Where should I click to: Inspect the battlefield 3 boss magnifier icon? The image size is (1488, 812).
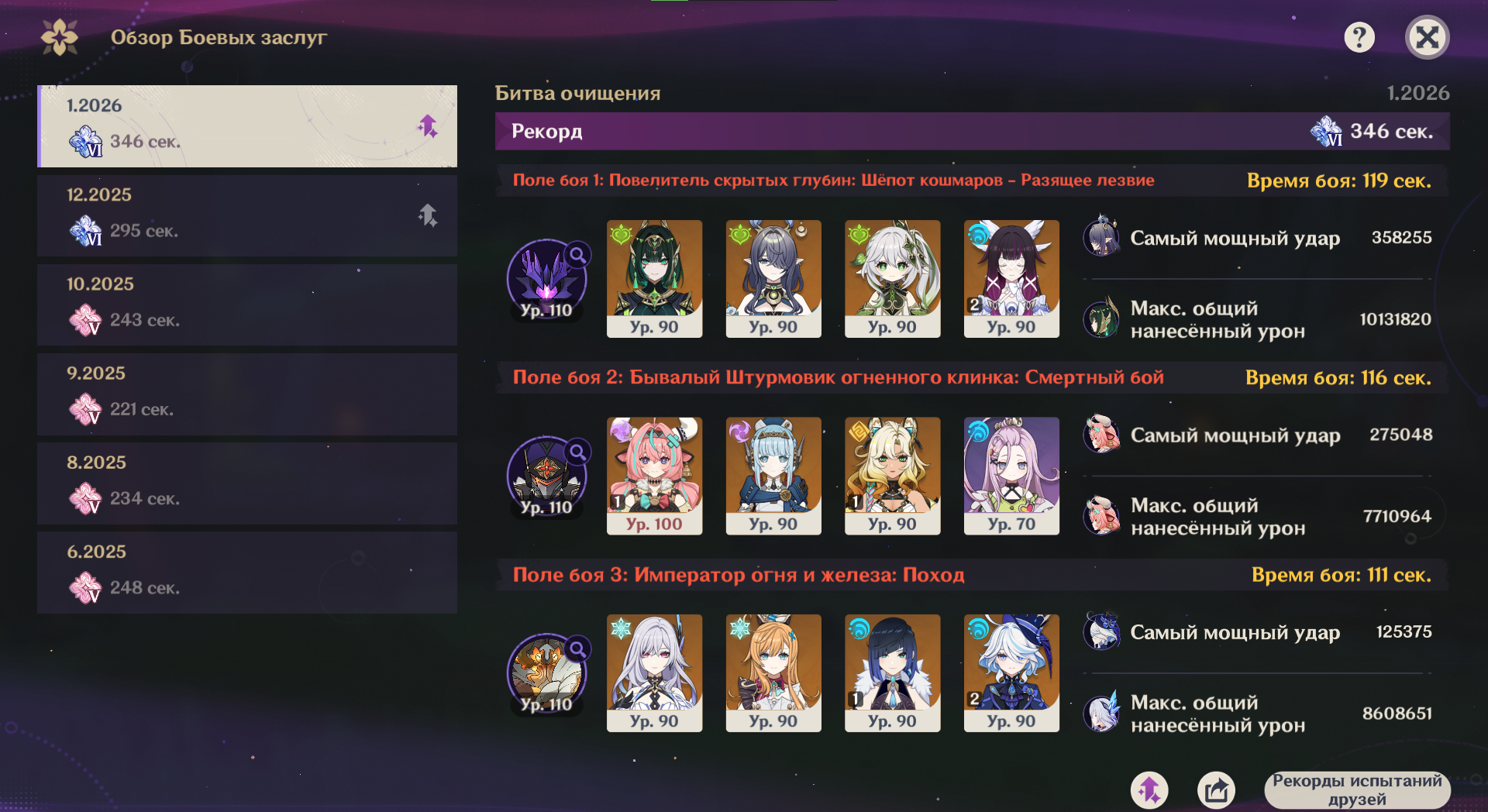578,649
